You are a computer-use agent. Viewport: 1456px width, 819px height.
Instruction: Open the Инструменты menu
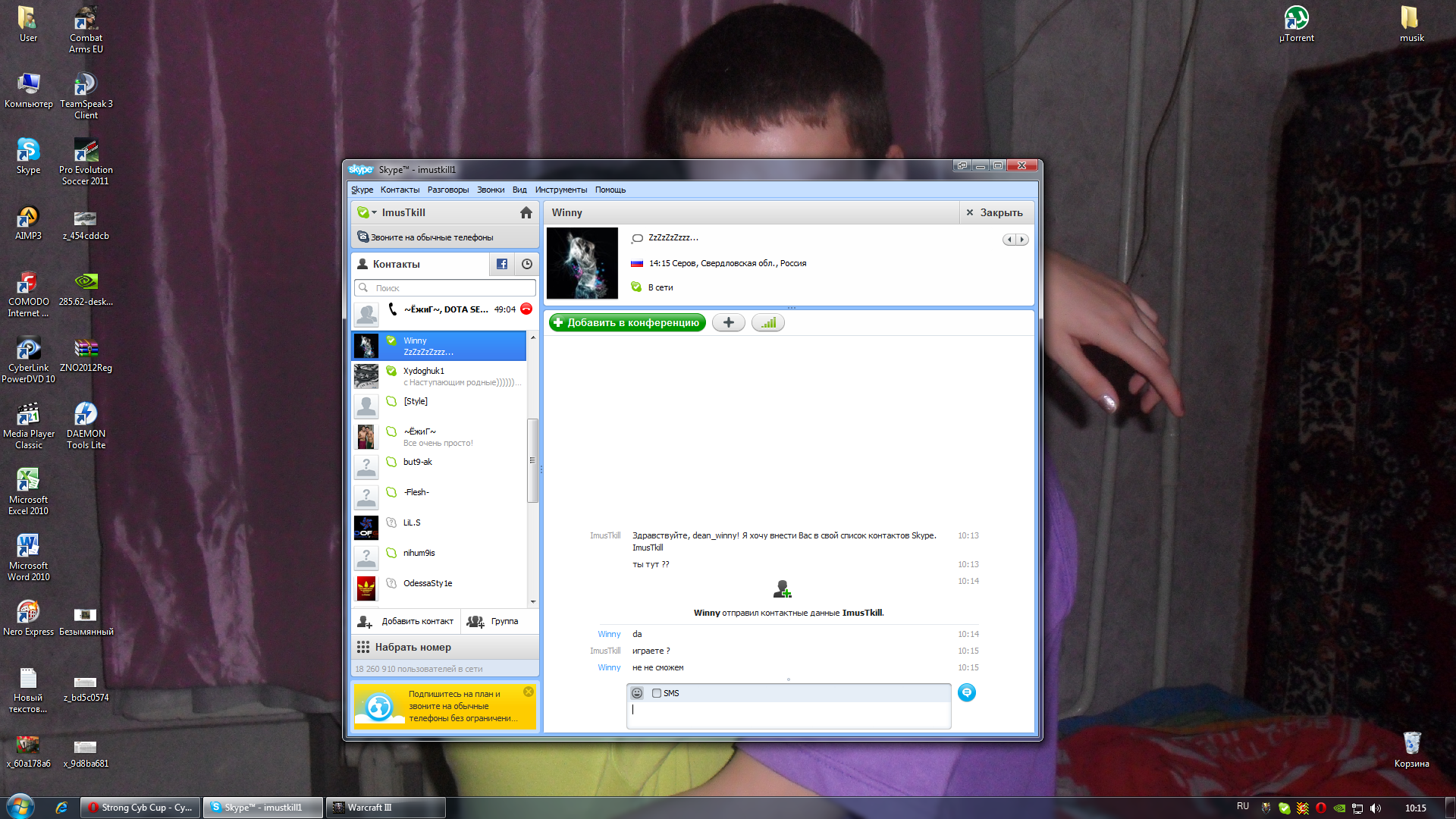pyautogui.click(x=560, y=190)
